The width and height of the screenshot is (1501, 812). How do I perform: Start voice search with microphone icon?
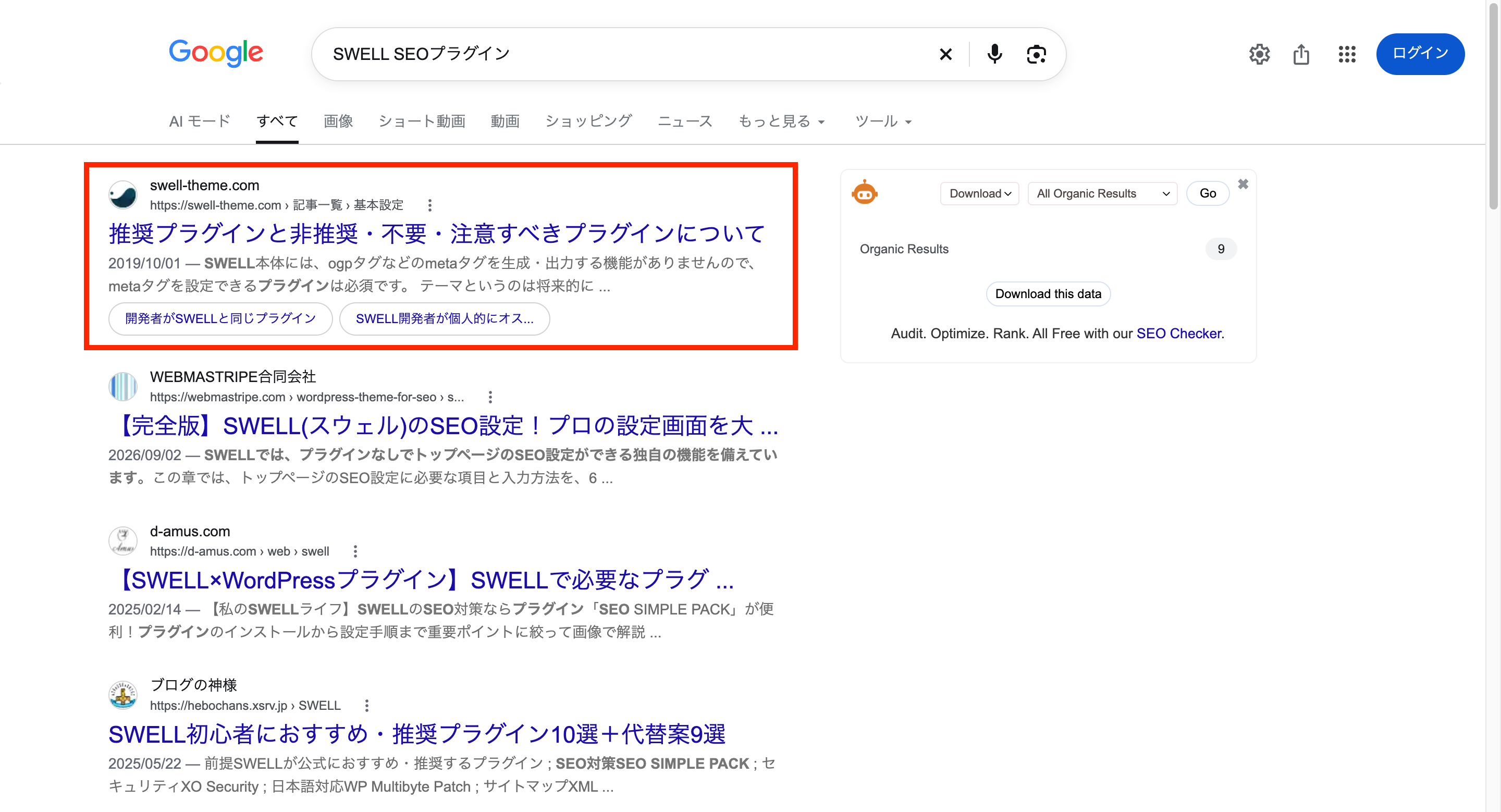pyautogui.click(x=994, y=54)
